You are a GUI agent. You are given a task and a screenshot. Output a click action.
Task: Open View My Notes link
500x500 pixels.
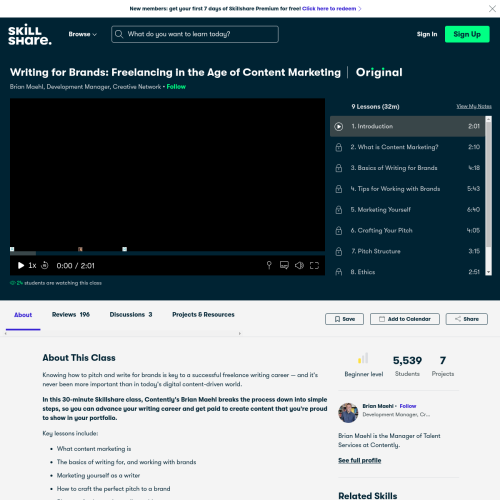(x=474, y=106)
